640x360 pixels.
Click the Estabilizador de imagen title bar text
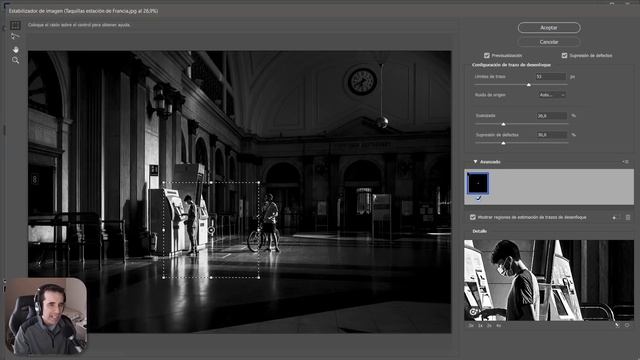(83, 11)
